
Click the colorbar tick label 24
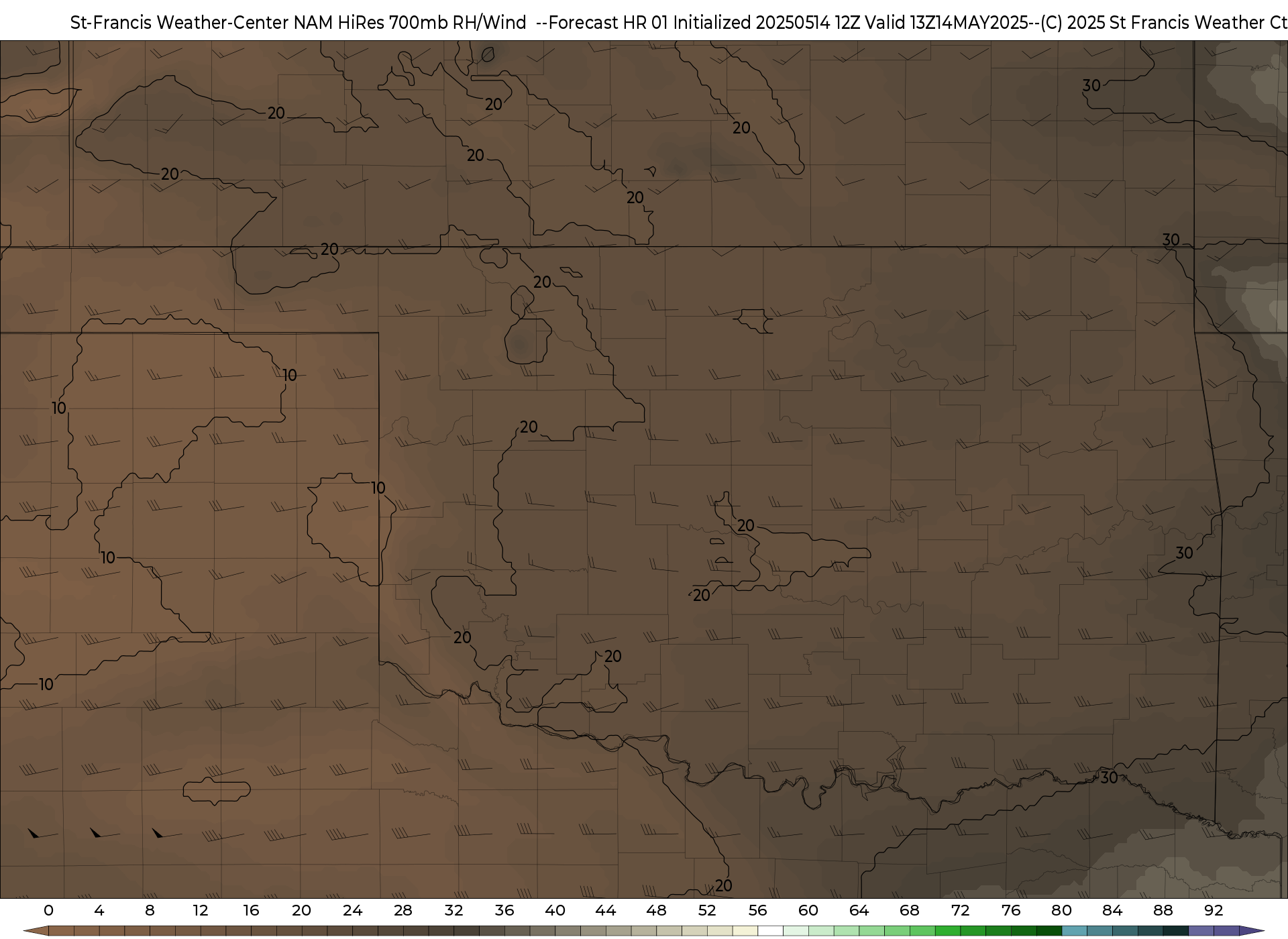(352, 911)
